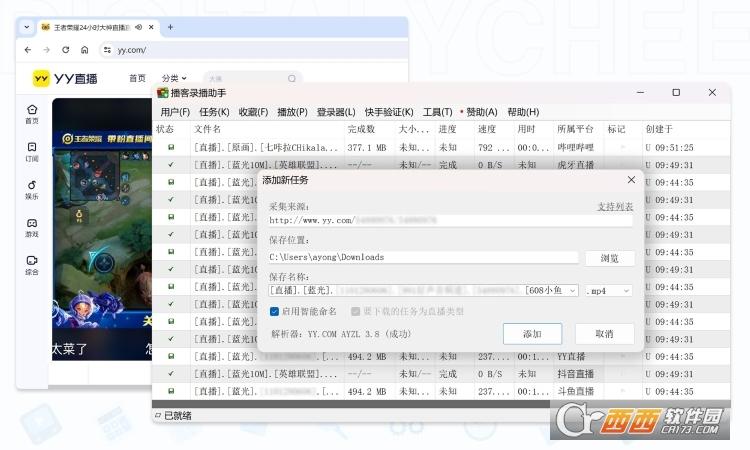Click the YY search magnifier icon
This screenshot has width=750, height=450.
pyautogui.click(x=292, y=78)
